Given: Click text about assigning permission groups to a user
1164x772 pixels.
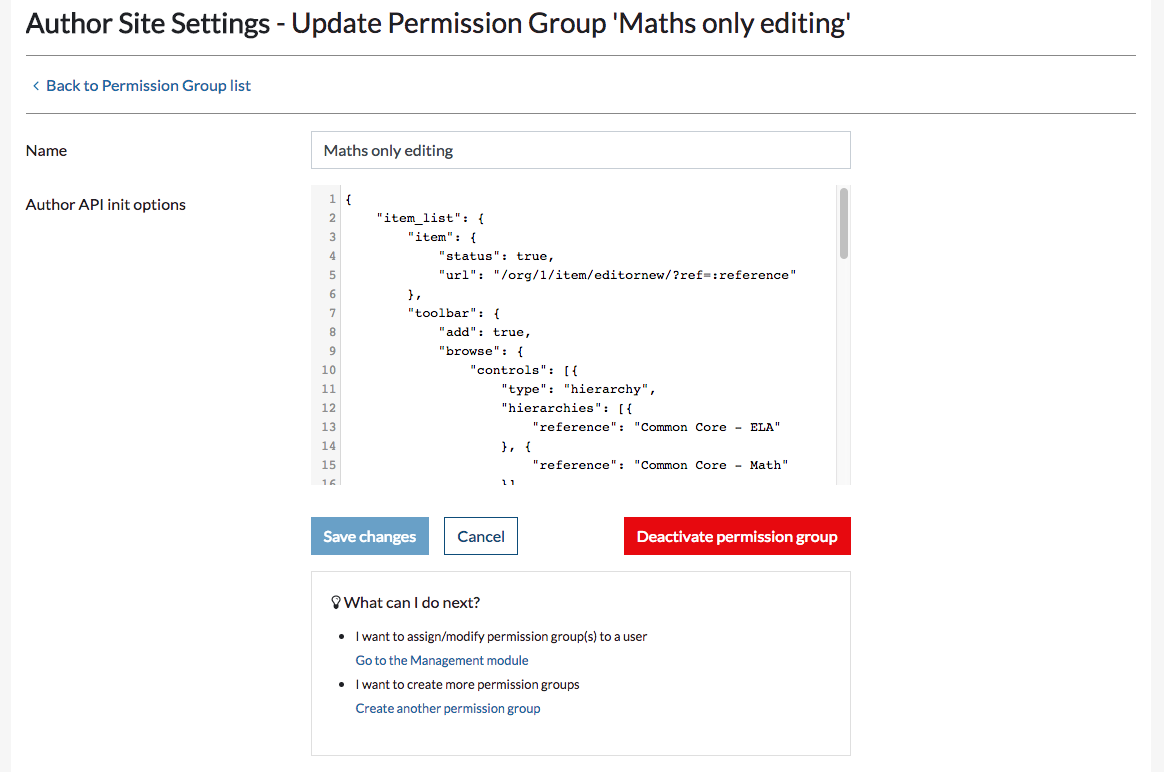Looking at the screenshot, I should pyautogui.click(x=501, y=637).
